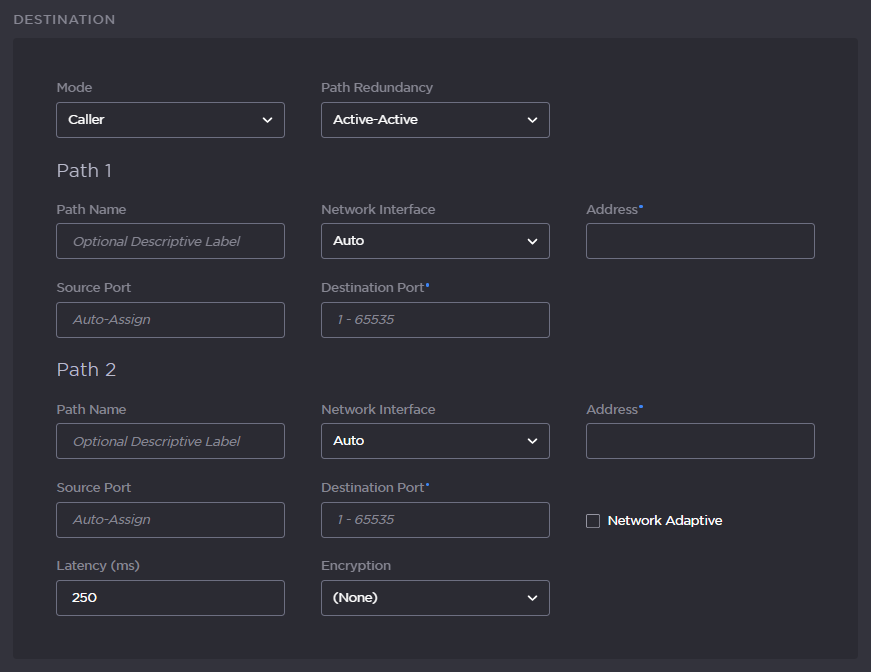Click the Path 1 Source Port field

click(170, 319)
